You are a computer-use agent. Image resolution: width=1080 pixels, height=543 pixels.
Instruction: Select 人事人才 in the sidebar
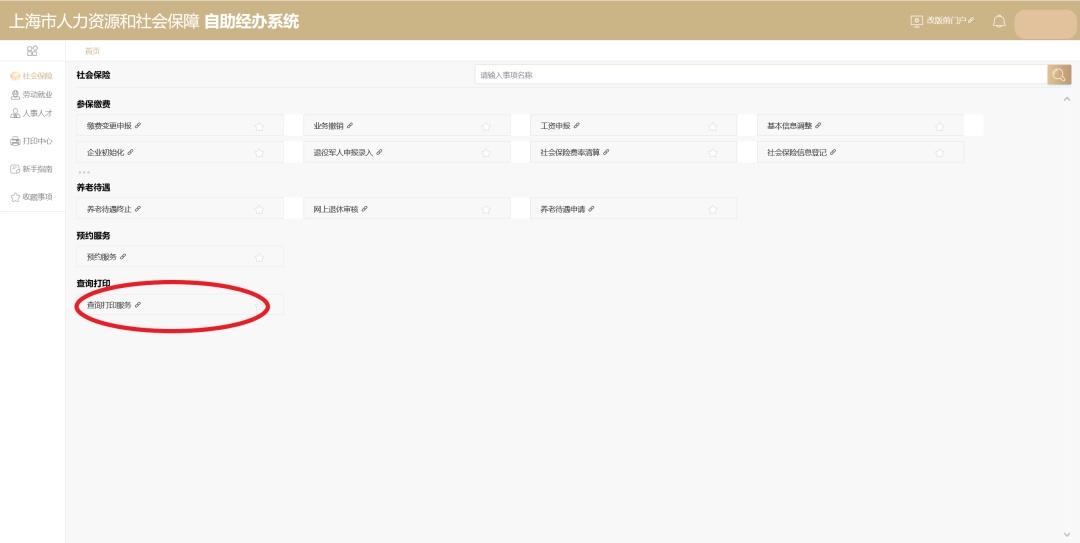tap(32, 113)
